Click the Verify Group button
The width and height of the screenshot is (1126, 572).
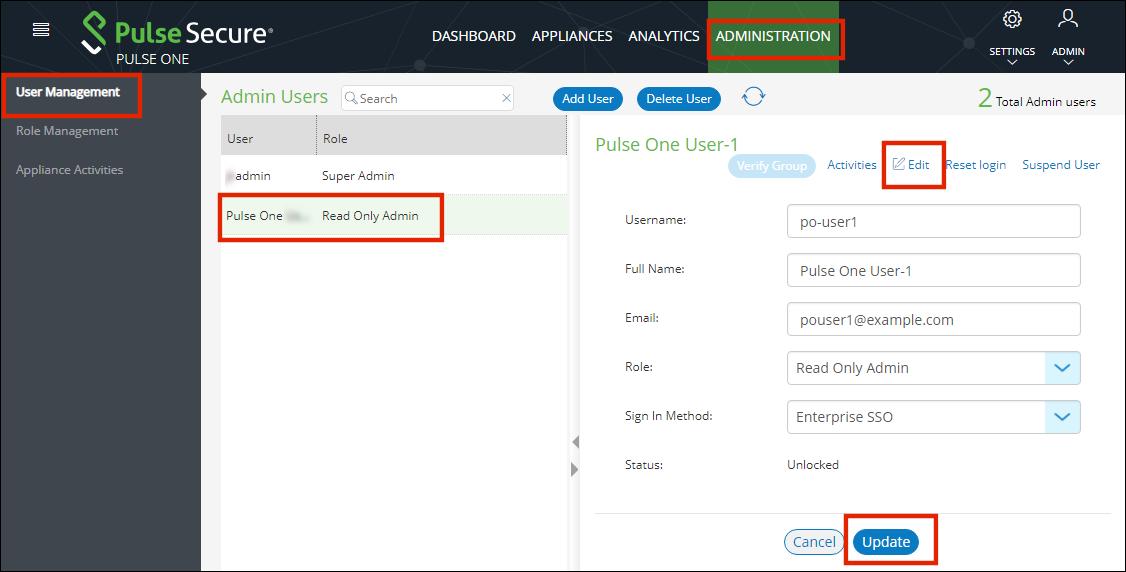click(772, 166)
